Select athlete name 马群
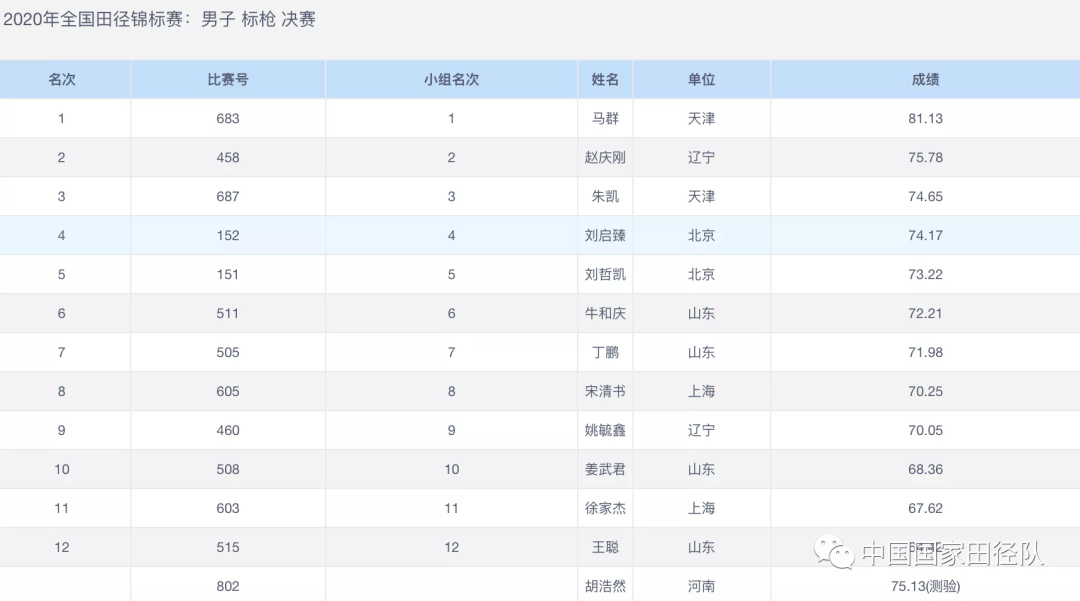 pyautogui.click(x=605, y=118)
